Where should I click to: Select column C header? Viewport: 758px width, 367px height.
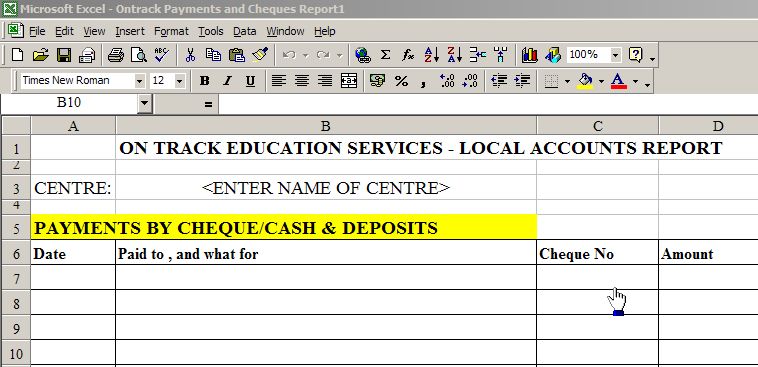click(x=598, y=126)
